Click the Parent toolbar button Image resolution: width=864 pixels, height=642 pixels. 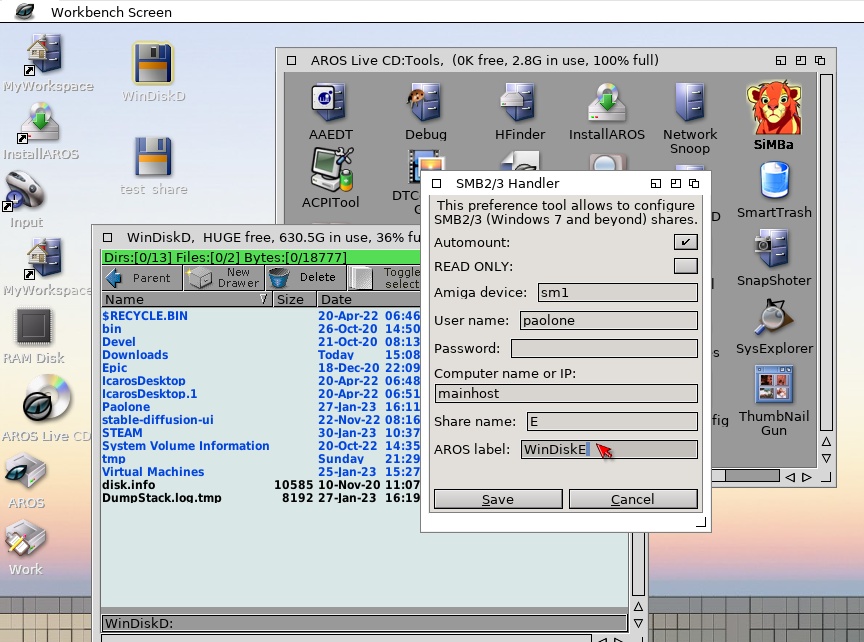click(142, 278)
